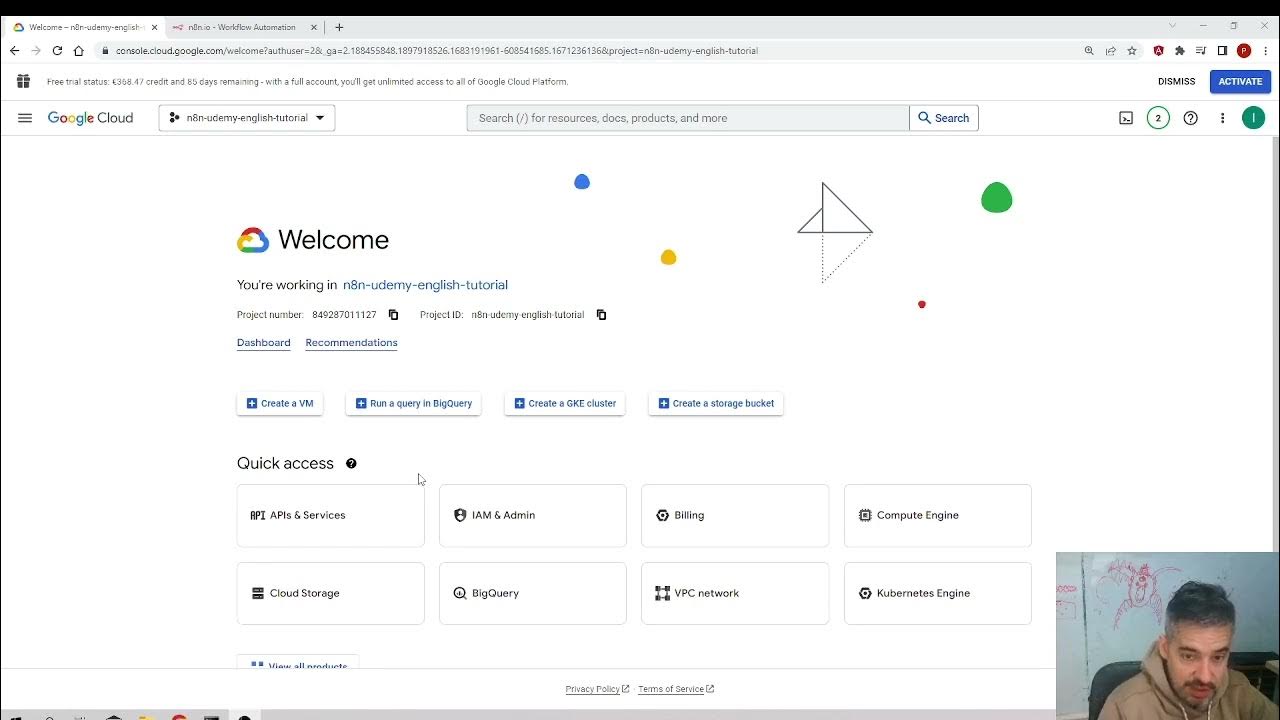This screenshot has height=720, width=1280.
Task: Open the Cloud Storage quick access card
Action: coord(331,593)
